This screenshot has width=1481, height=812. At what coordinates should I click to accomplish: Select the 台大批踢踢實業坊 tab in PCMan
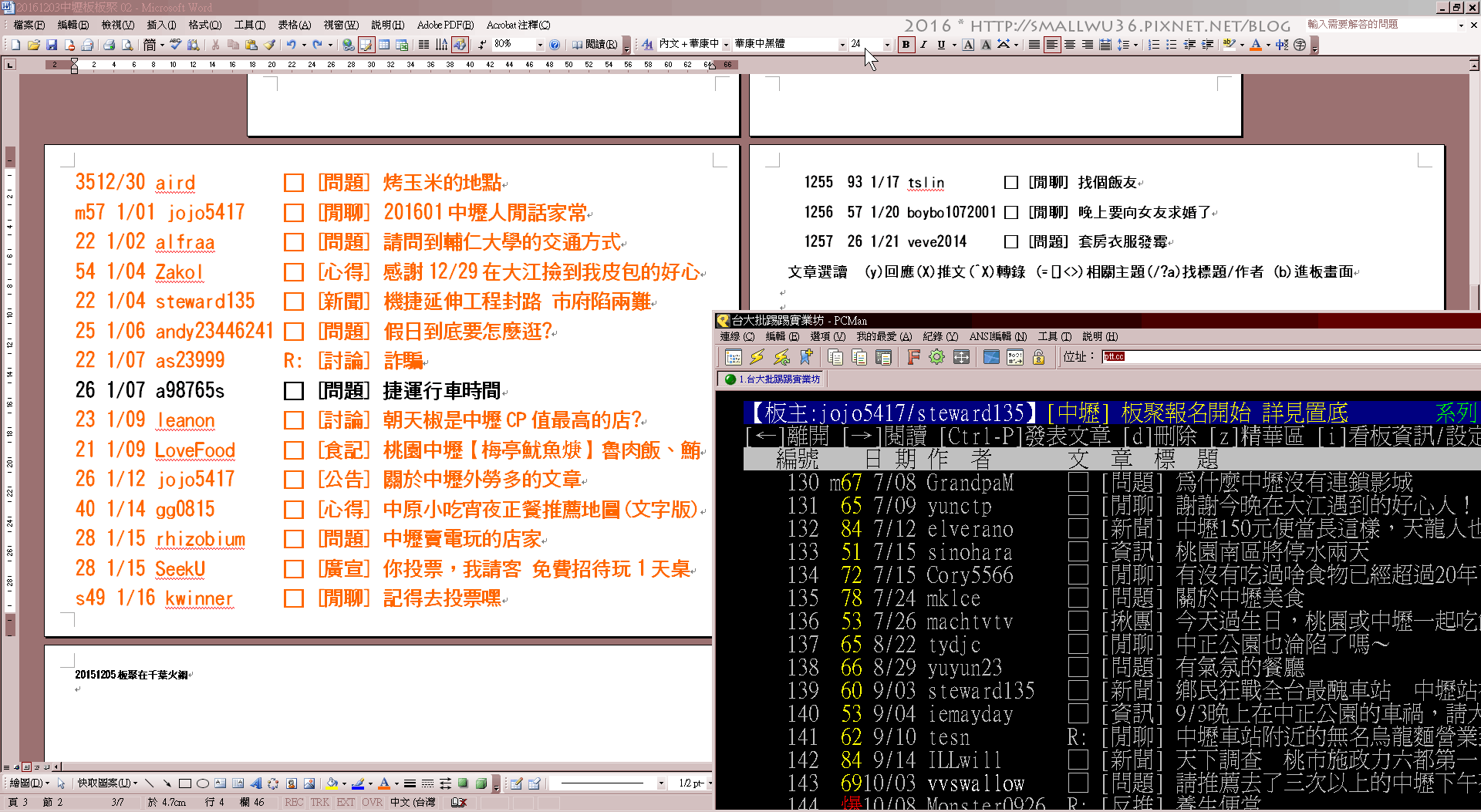tap(773, 379)
